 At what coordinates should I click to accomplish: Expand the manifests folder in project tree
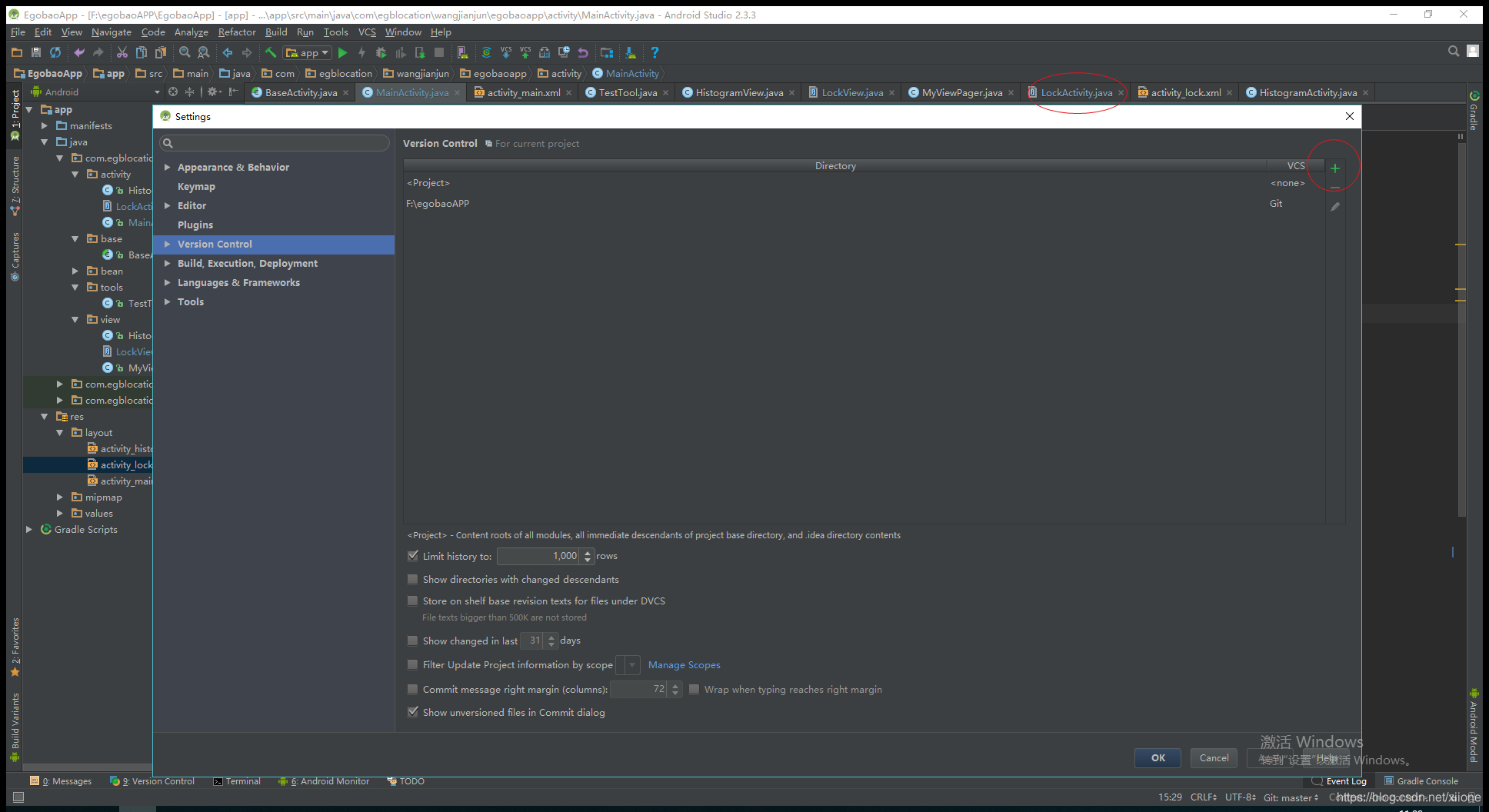click(44, 125)
